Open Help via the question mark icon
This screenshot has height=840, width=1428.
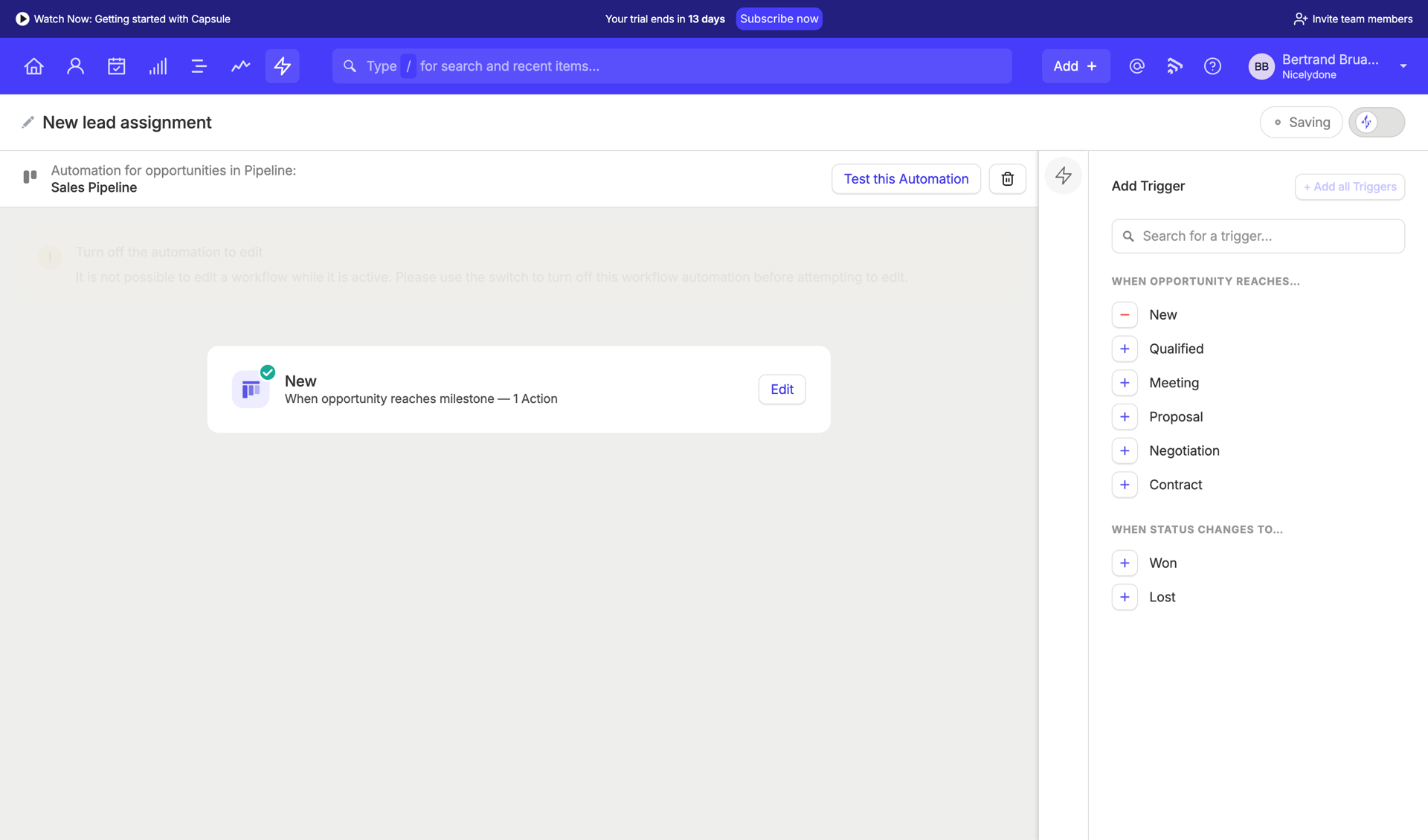pyautogui.click(x=1212, y=65)
